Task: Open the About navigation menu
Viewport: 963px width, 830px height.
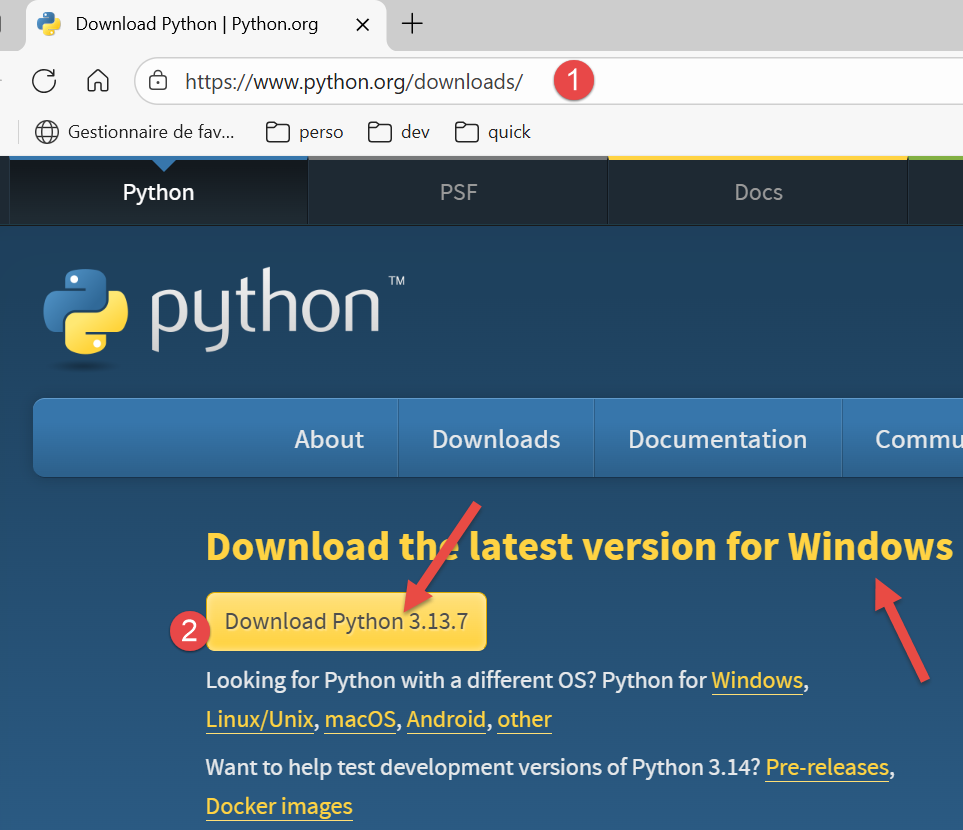Action: point(329,439)
